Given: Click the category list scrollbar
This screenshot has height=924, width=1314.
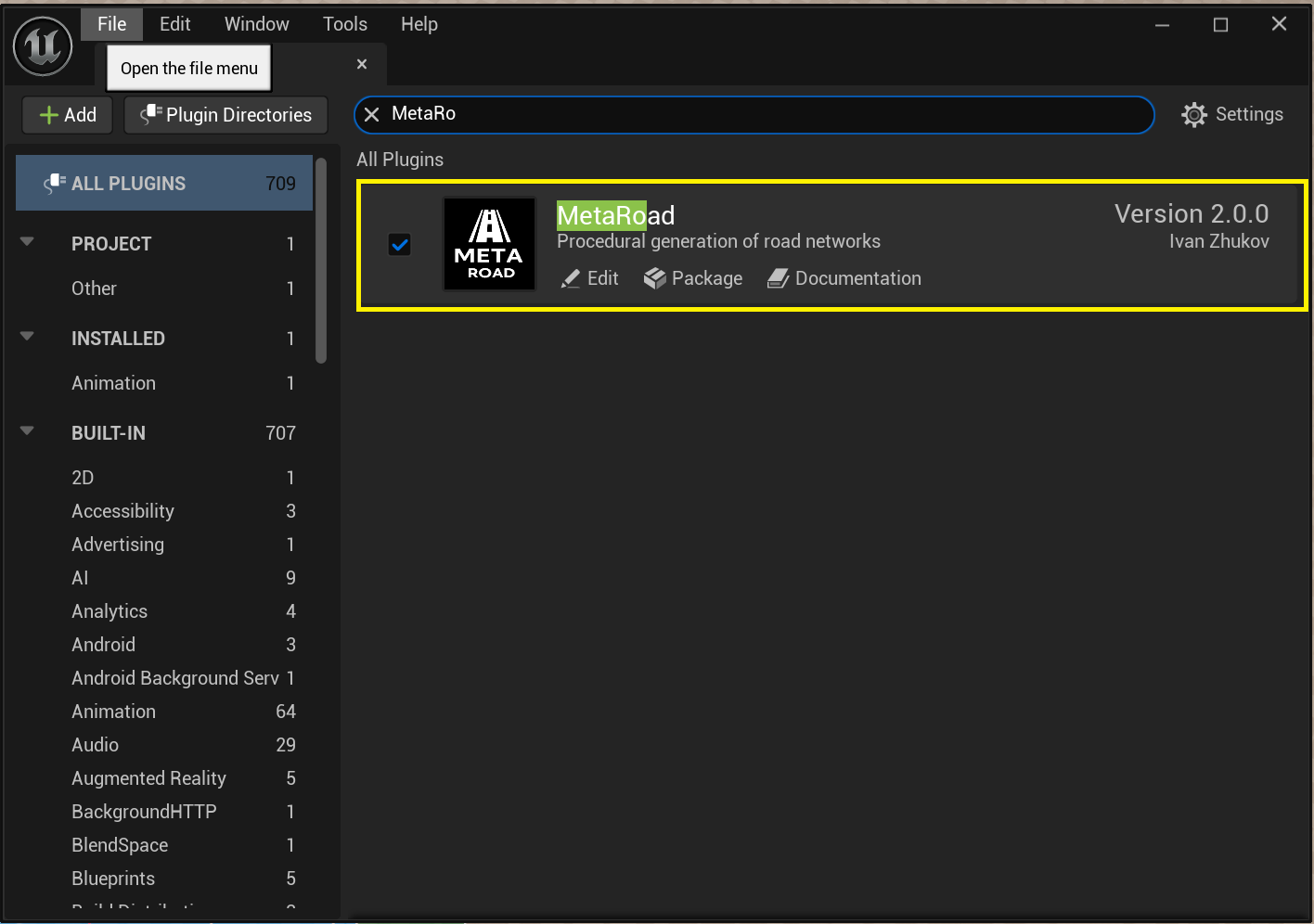Looking at the screenshot, I should 321,260.
